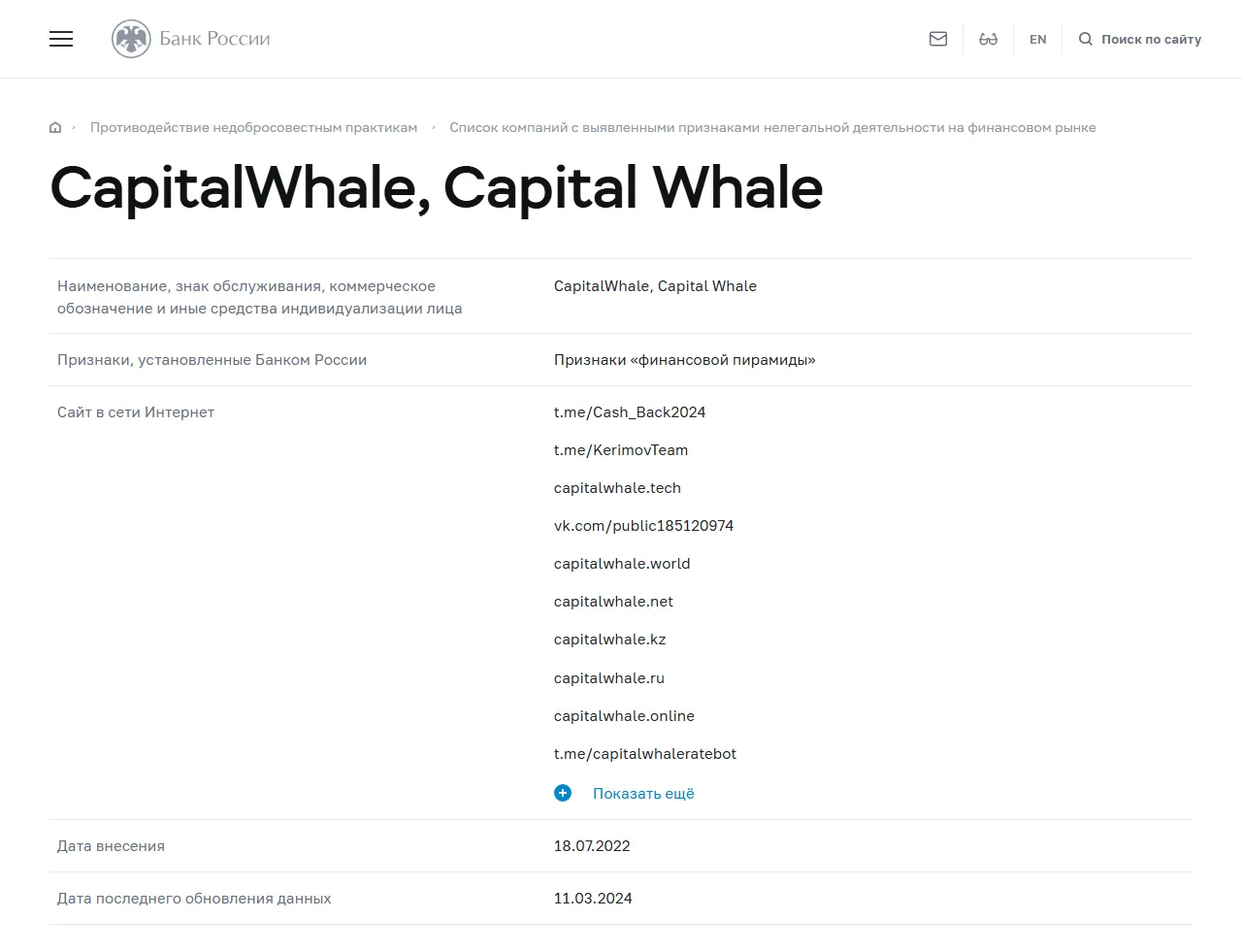Image resolution: width=1242 pixels, height=952 pixels.
Task: Select capitalwhale.tech entry
Action: [x=617, y=488]
